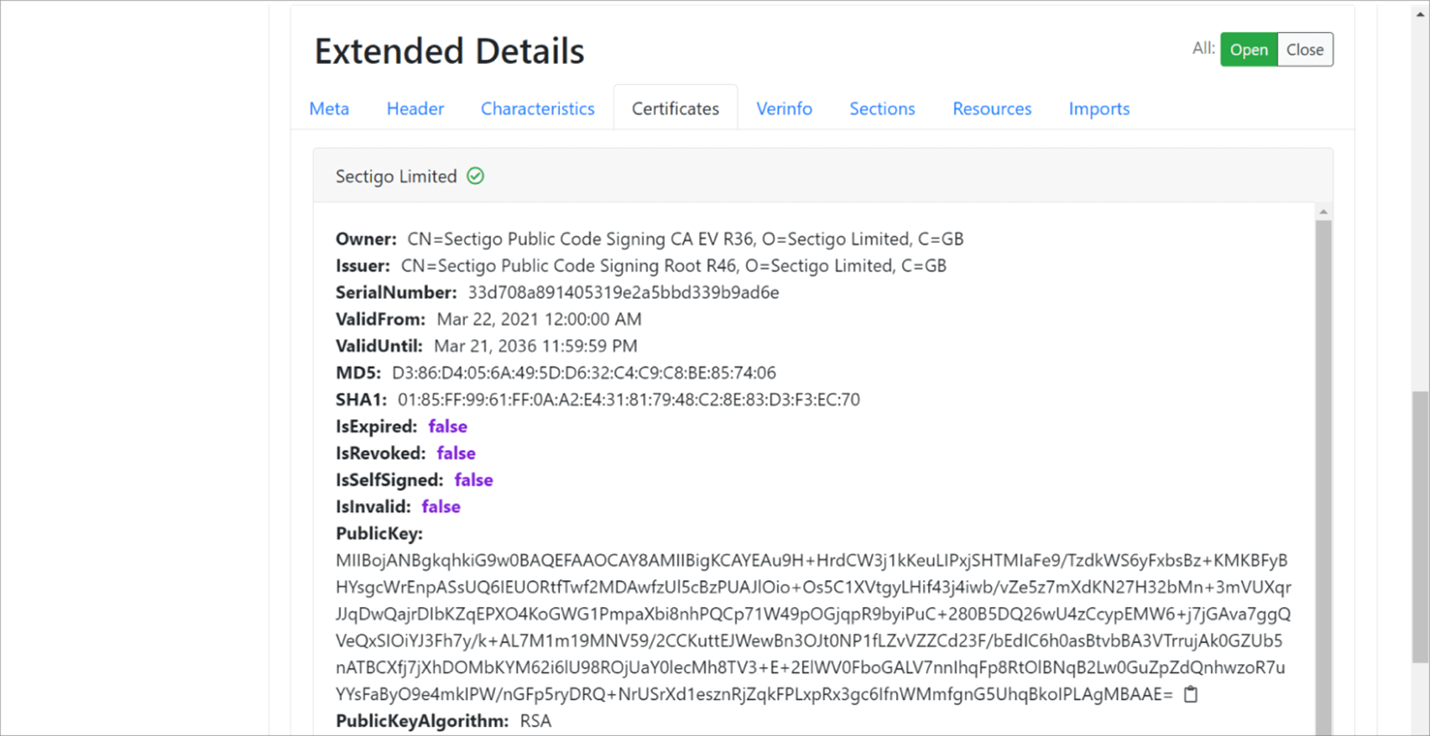
Task: Click the MD5 fingerprint value
Action: coord(583,373)
